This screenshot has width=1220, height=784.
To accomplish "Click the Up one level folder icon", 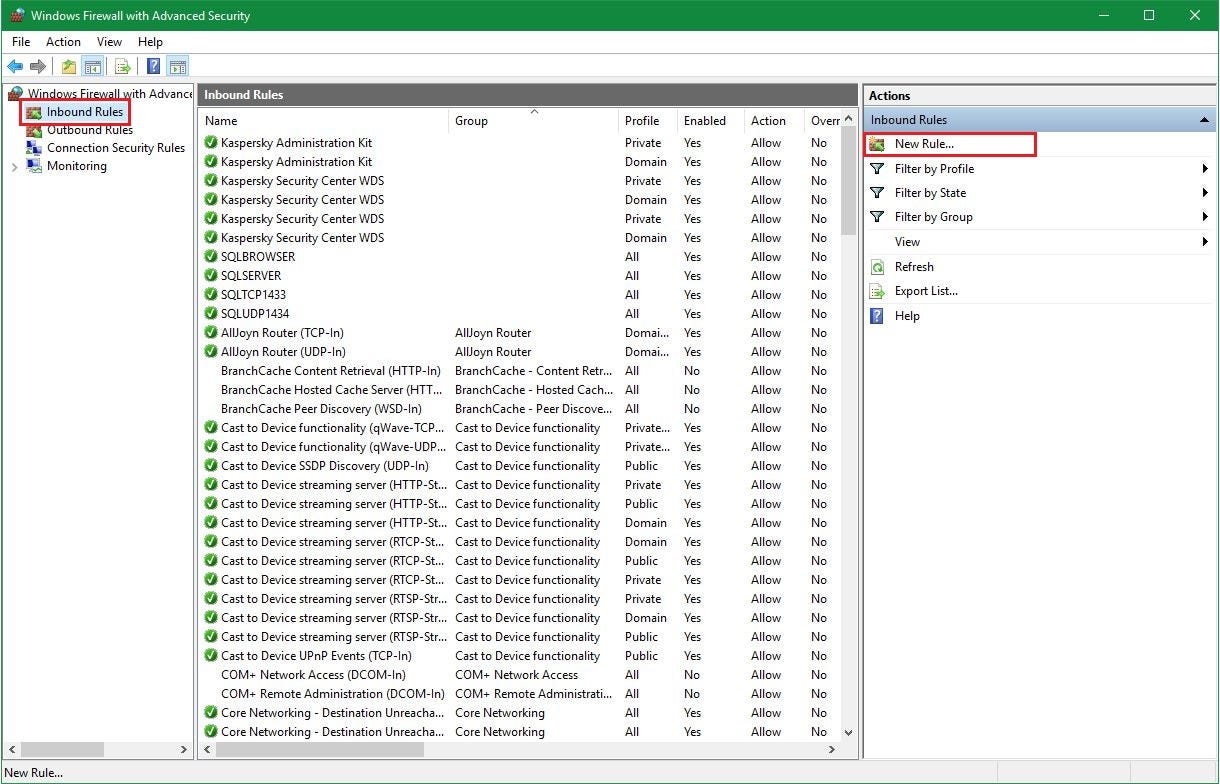I will (68, 66).
